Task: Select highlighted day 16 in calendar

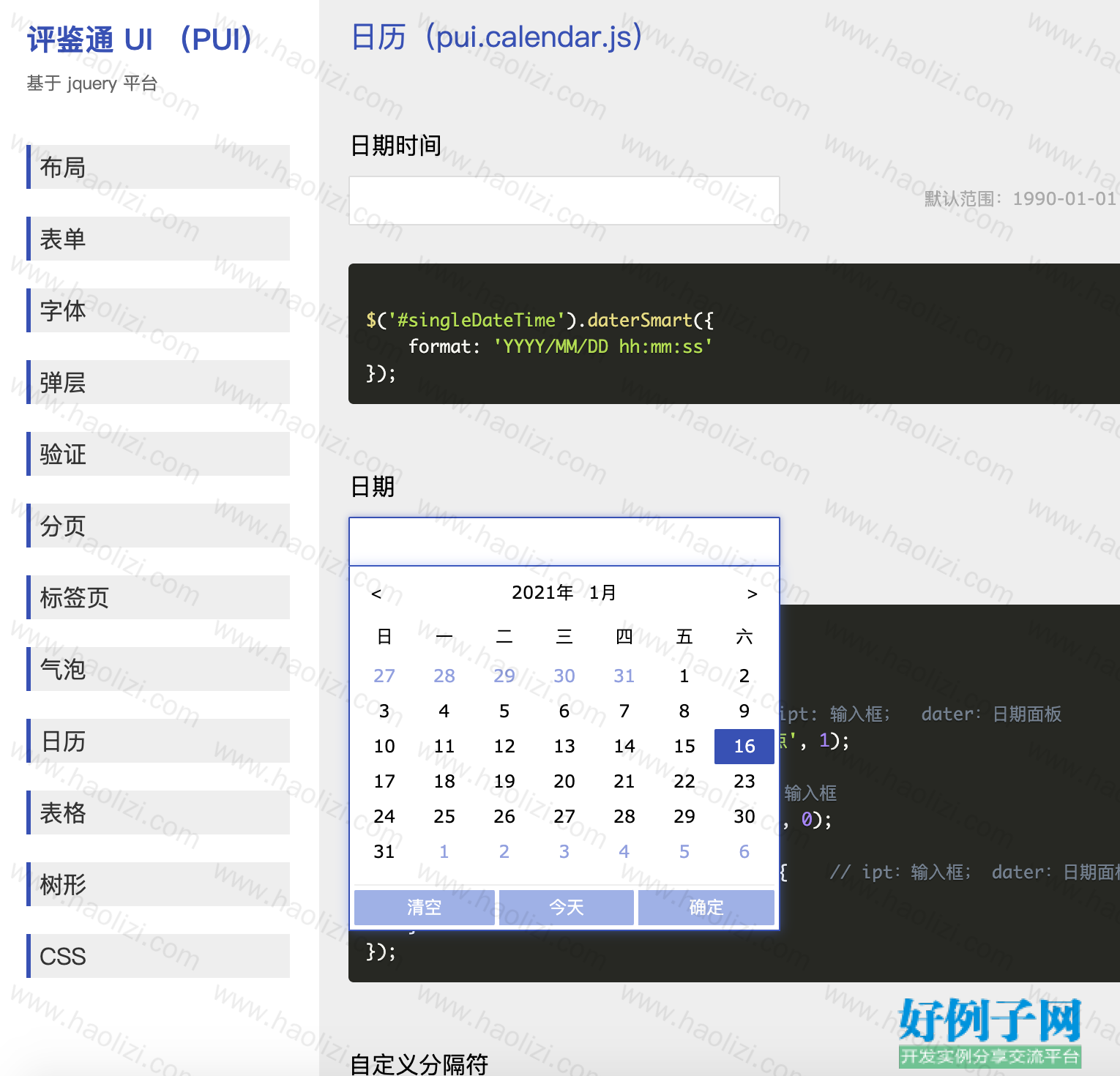Action: coord(744,746)
